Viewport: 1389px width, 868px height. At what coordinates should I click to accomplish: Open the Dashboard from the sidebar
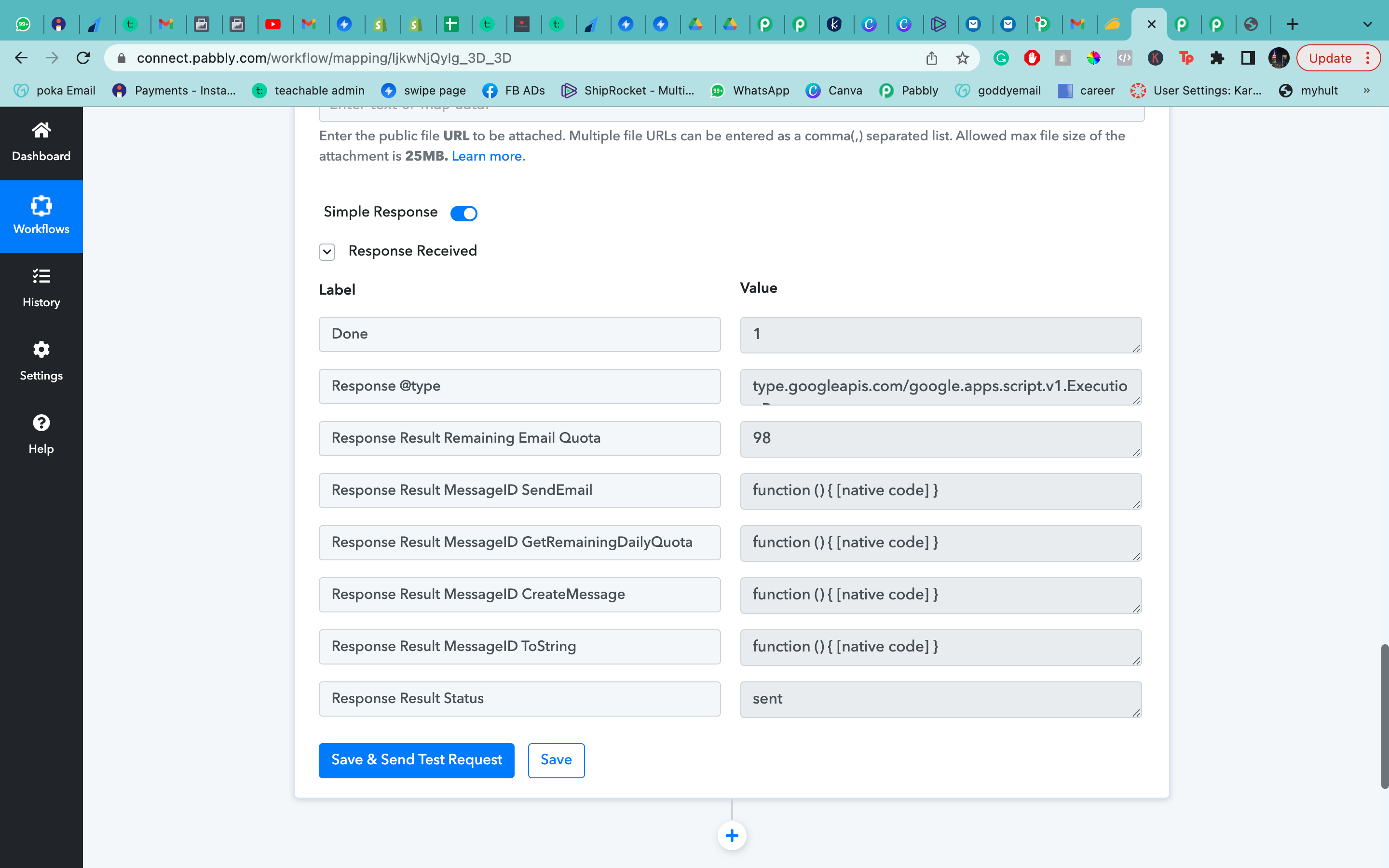[x=41, y=142]
